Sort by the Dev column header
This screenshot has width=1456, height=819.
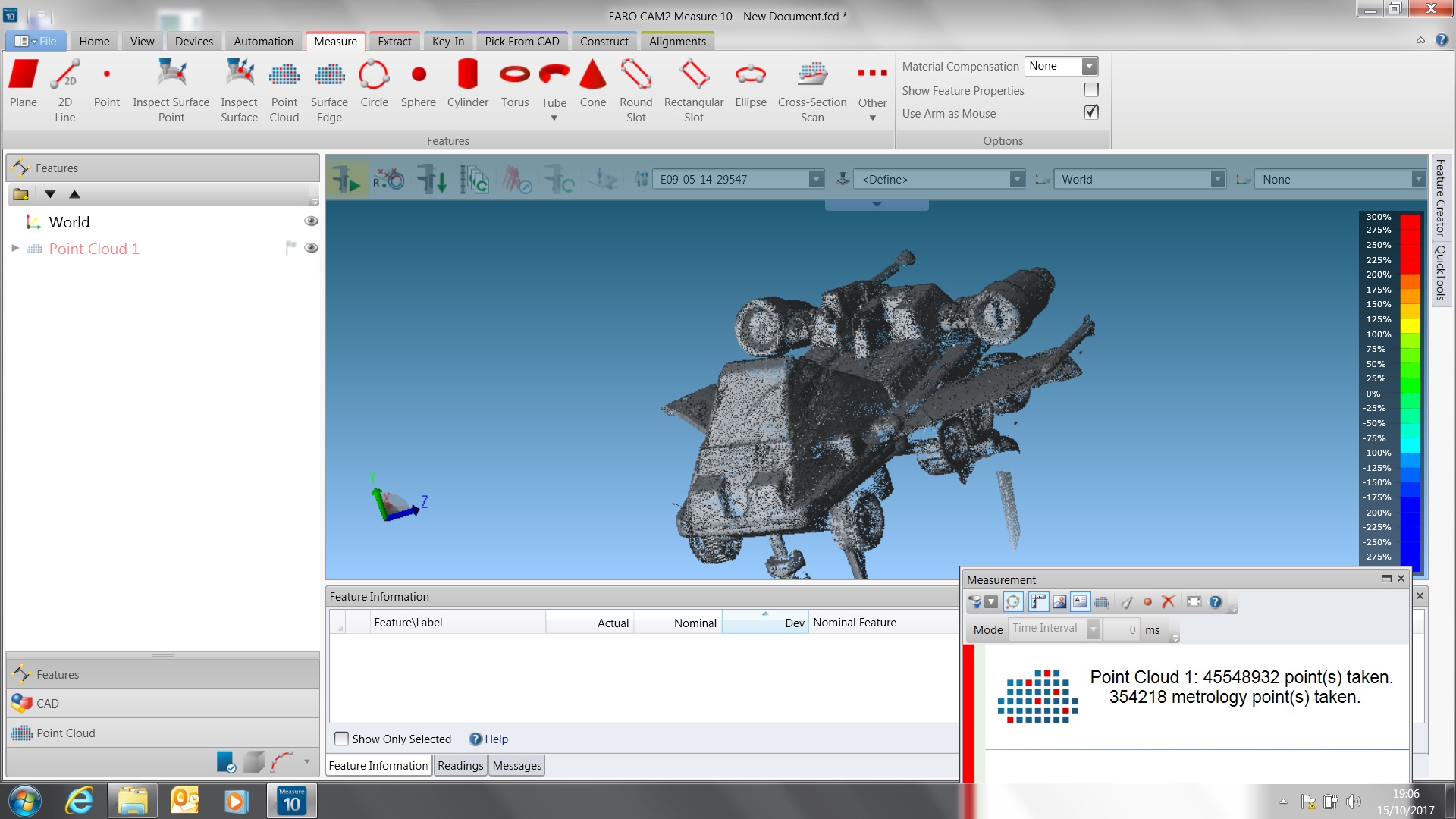click(765, 622)
